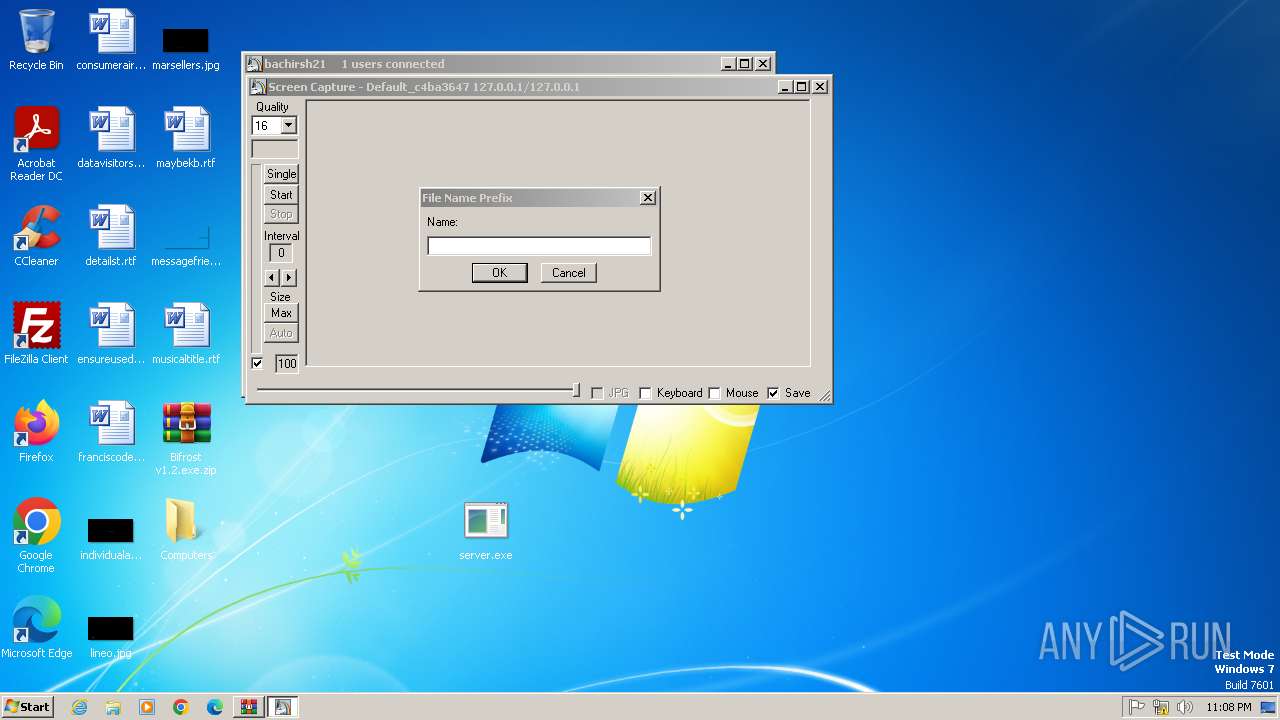
Task: Open Edge from taskbar
Action: (x=215, y=707)
